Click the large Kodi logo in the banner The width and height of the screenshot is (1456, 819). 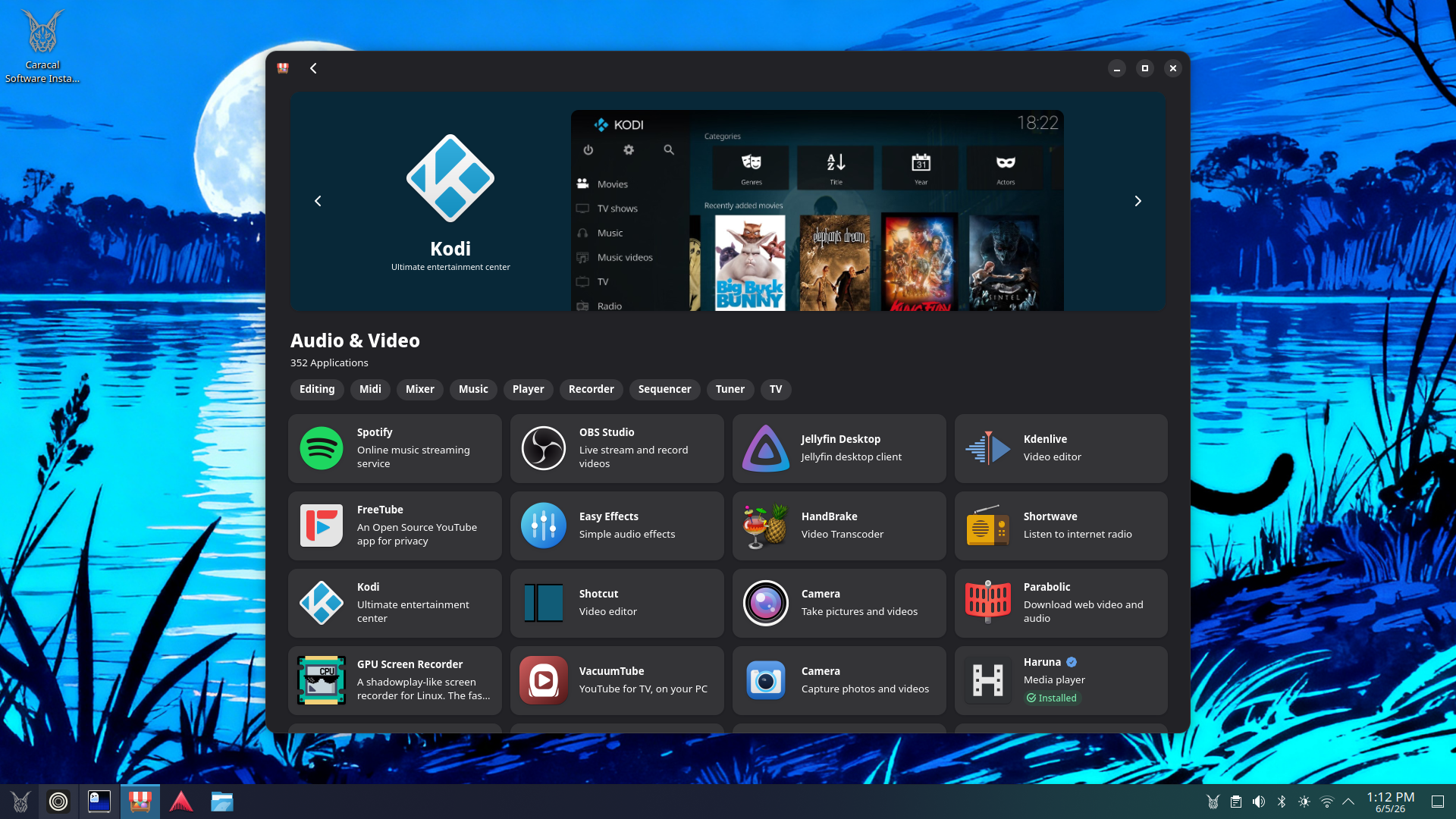tap(450, 178)
